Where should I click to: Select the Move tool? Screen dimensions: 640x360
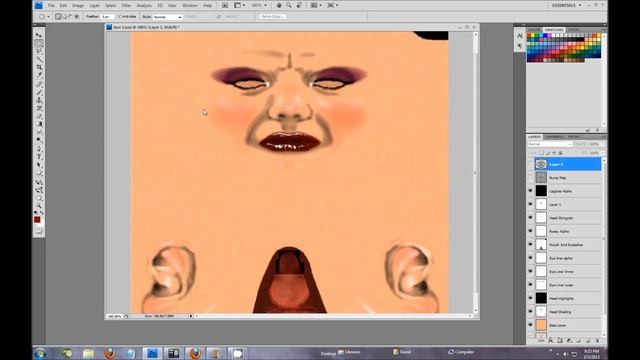39,35
